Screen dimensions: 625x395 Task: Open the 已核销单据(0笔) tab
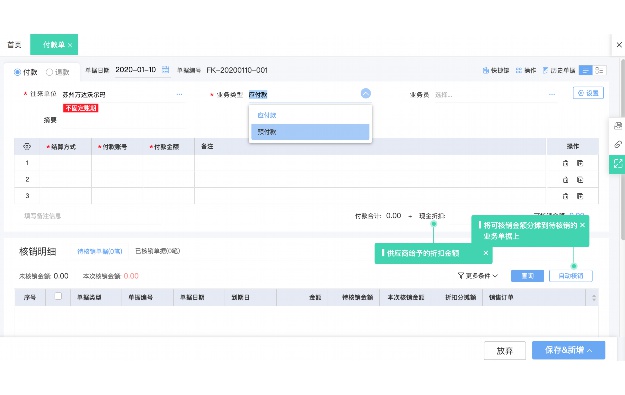(x=157, y=251)
